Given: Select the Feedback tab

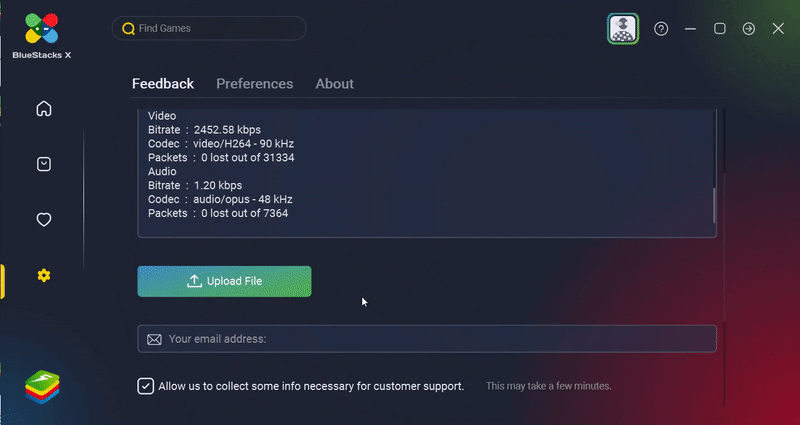Looking at the screenshot, I should [x=163, y=84].
